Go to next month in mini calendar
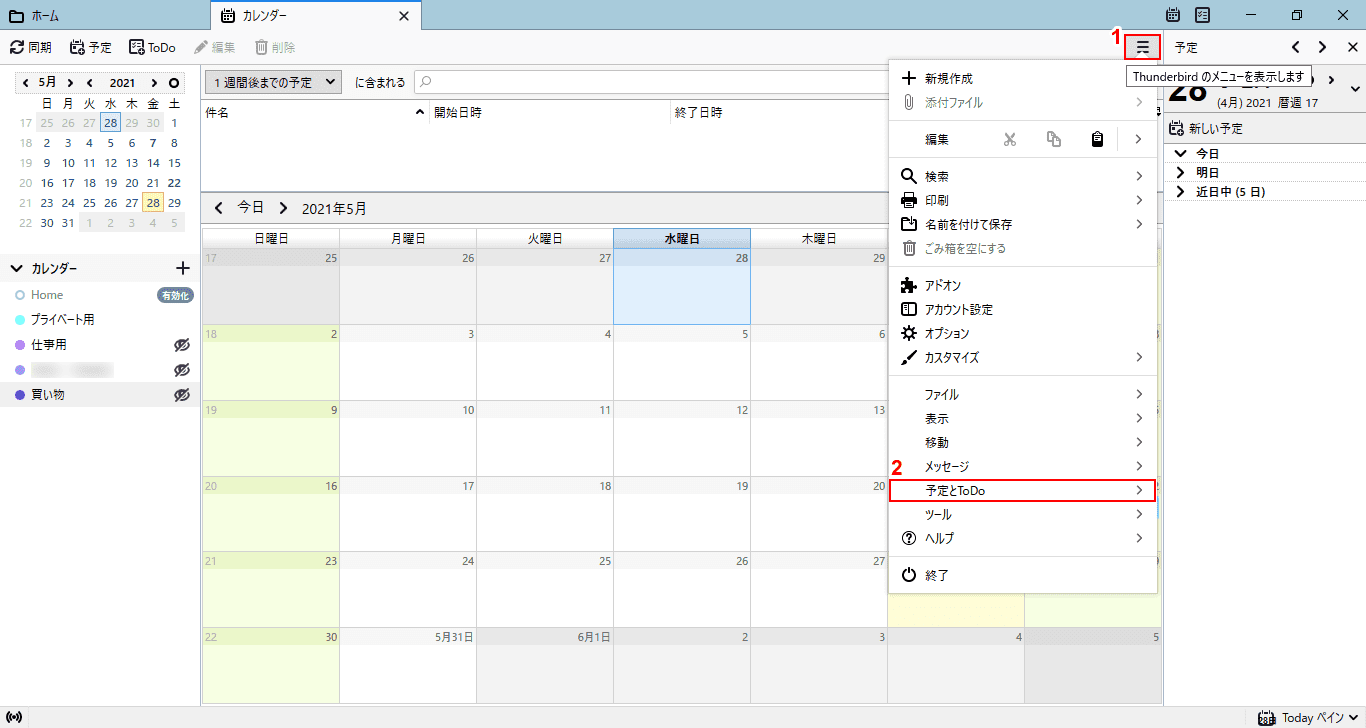 pos(70,83)
